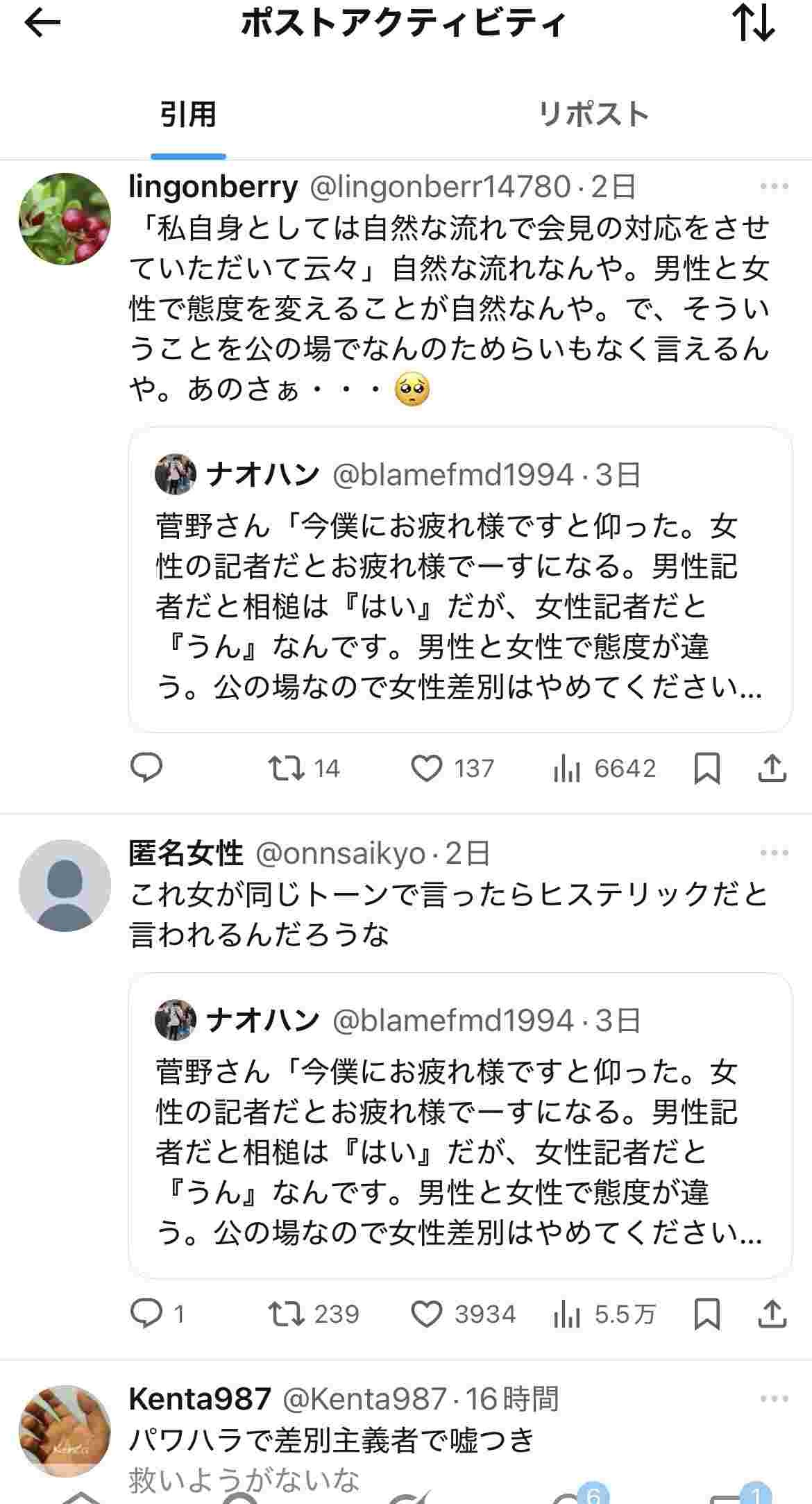Open the sort order arrows icon

[x=754, y=23]
